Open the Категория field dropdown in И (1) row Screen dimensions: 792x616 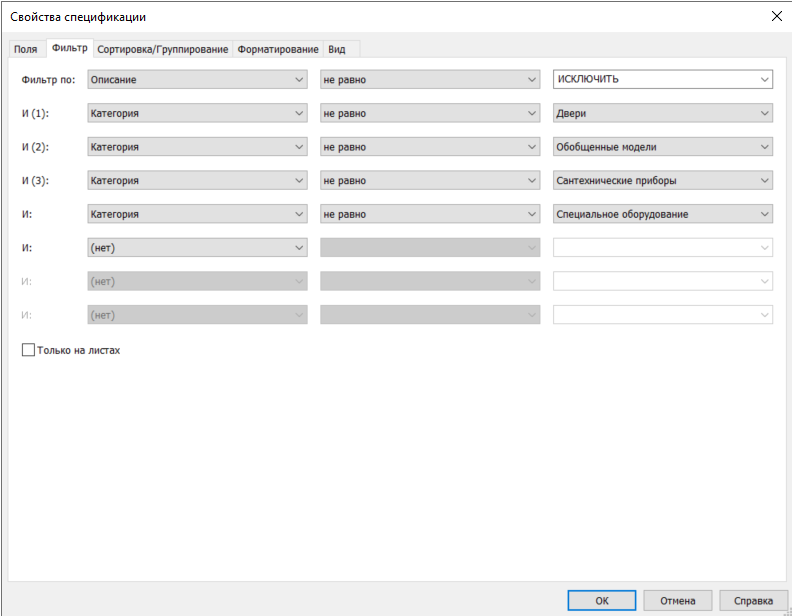[x=197, y=113]
